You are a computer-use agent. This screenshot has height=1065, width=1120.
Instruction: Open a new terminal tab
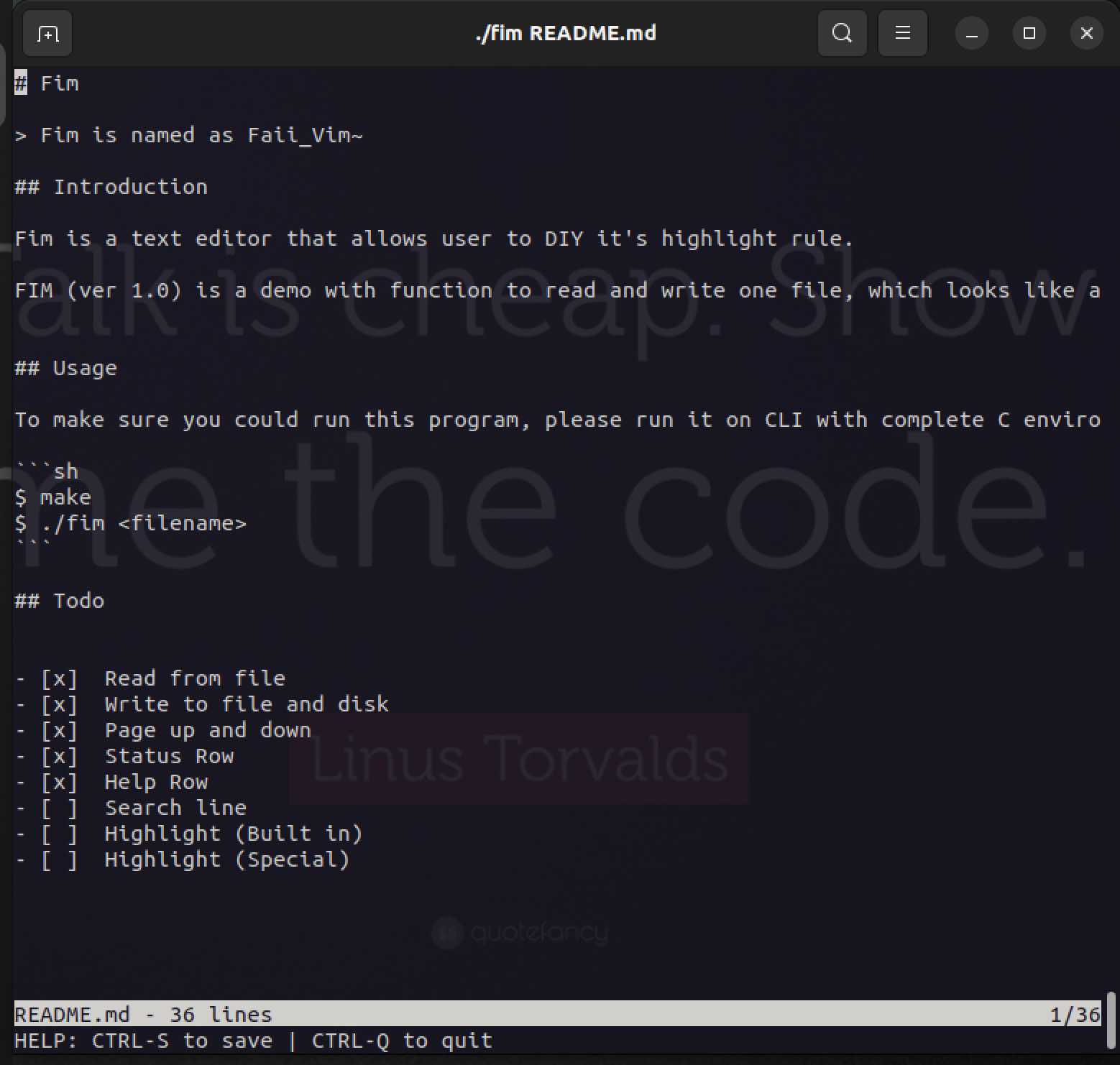(47, 33)
